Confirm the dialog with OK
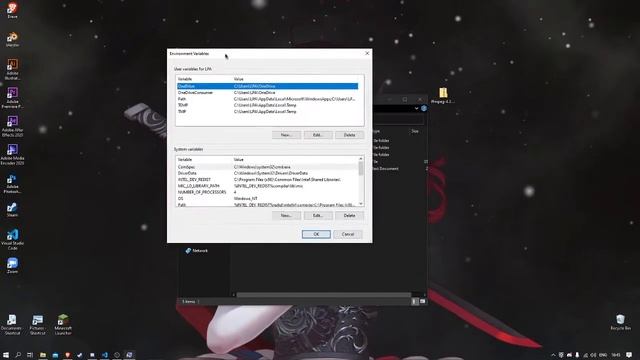Screen dimensions: 640x360 click(316, 234)
